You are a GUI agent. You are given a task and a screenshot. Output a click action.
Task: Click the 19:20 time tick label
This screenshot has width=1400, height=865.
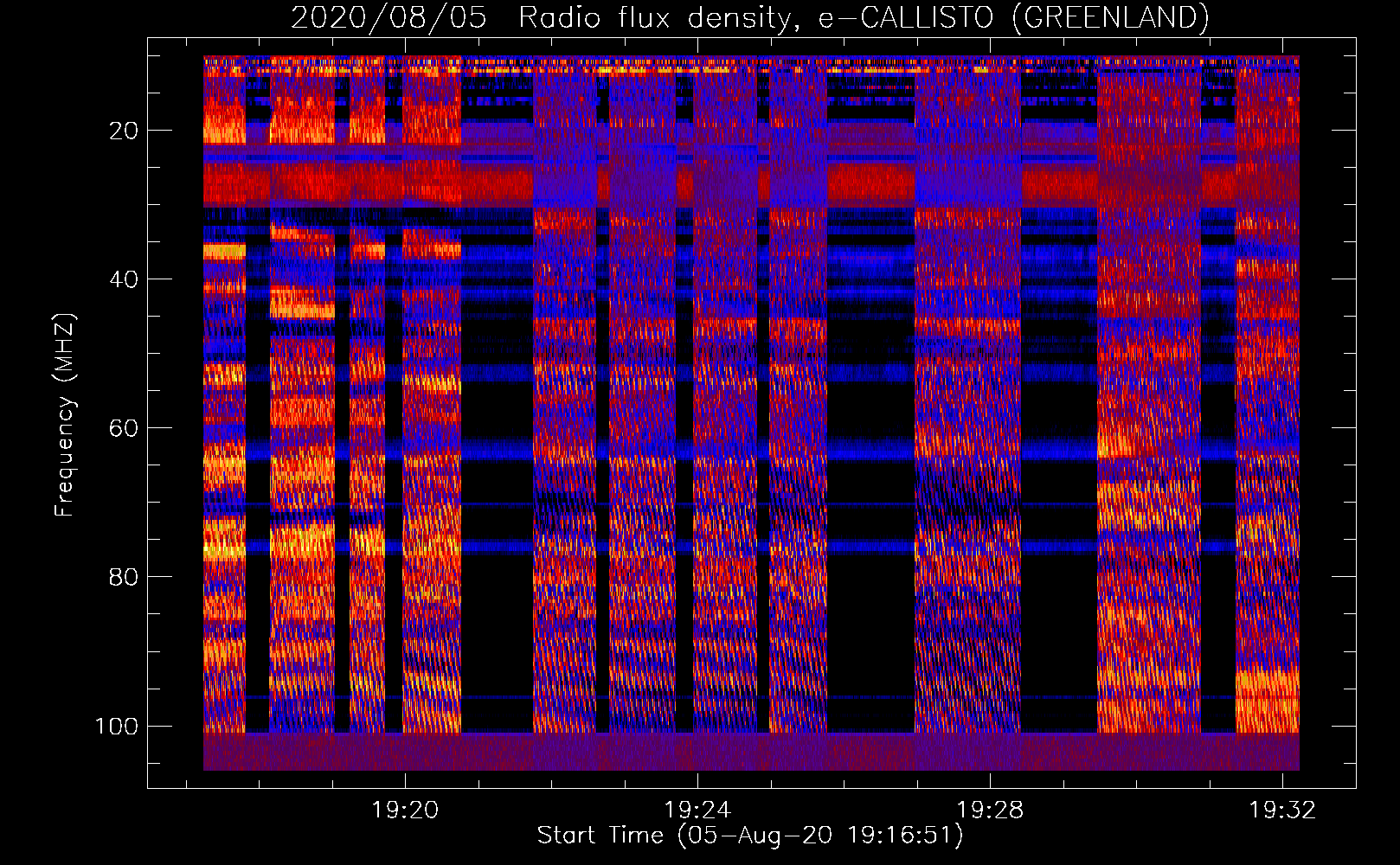click(x=405, y=811)
